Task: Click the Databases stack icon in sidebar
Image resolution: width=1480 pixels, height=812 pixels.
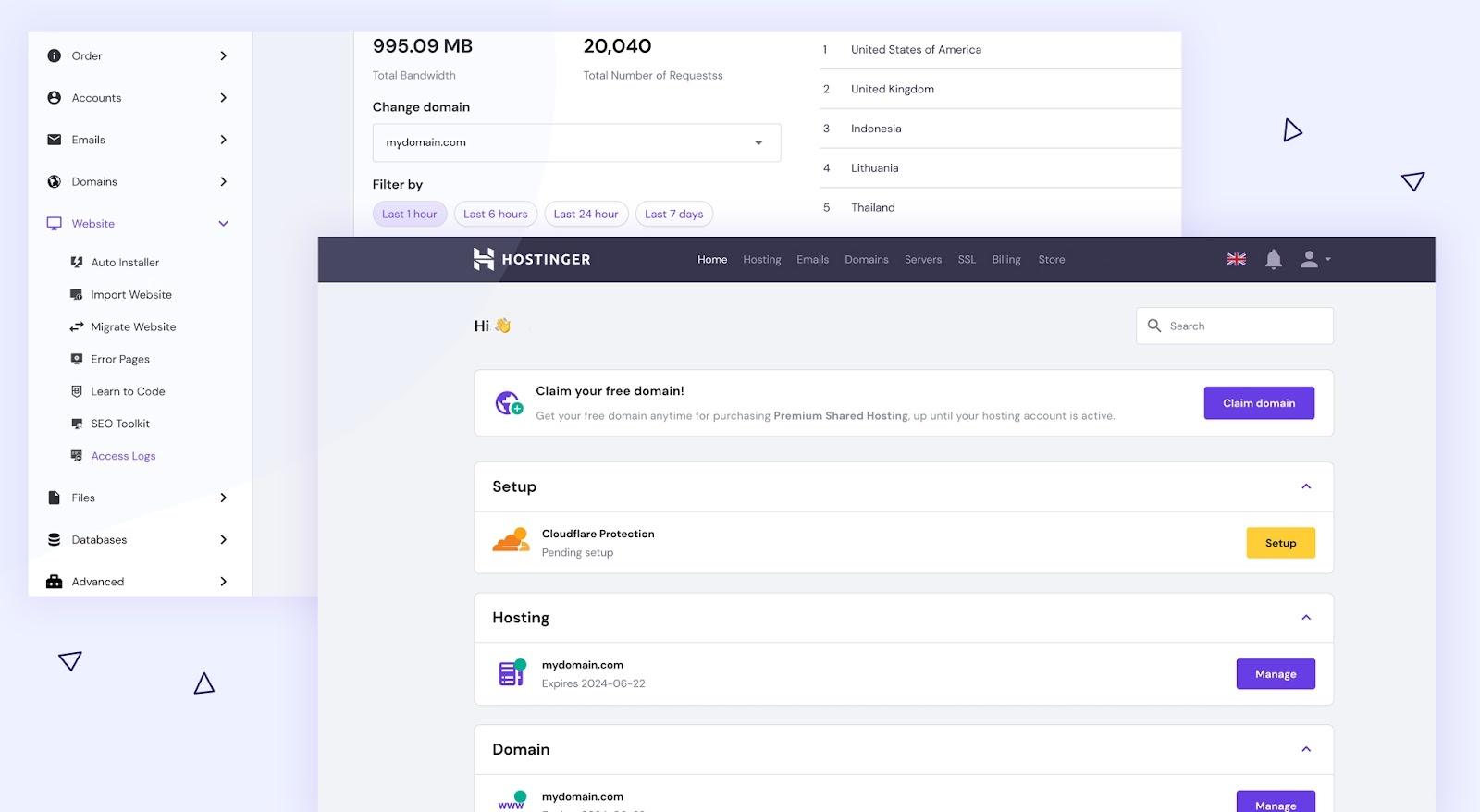Action: point(54,540)
